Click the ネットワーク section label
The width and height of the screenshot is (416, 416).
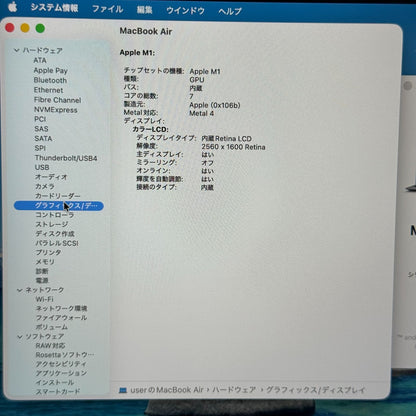point(45,290)
